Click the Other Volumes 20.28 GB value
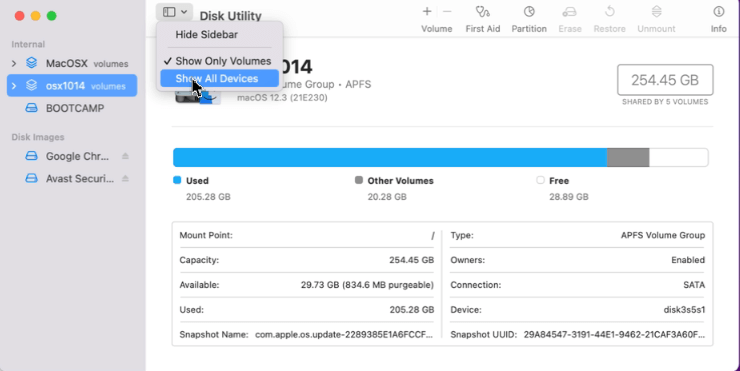 click(387, 197)
